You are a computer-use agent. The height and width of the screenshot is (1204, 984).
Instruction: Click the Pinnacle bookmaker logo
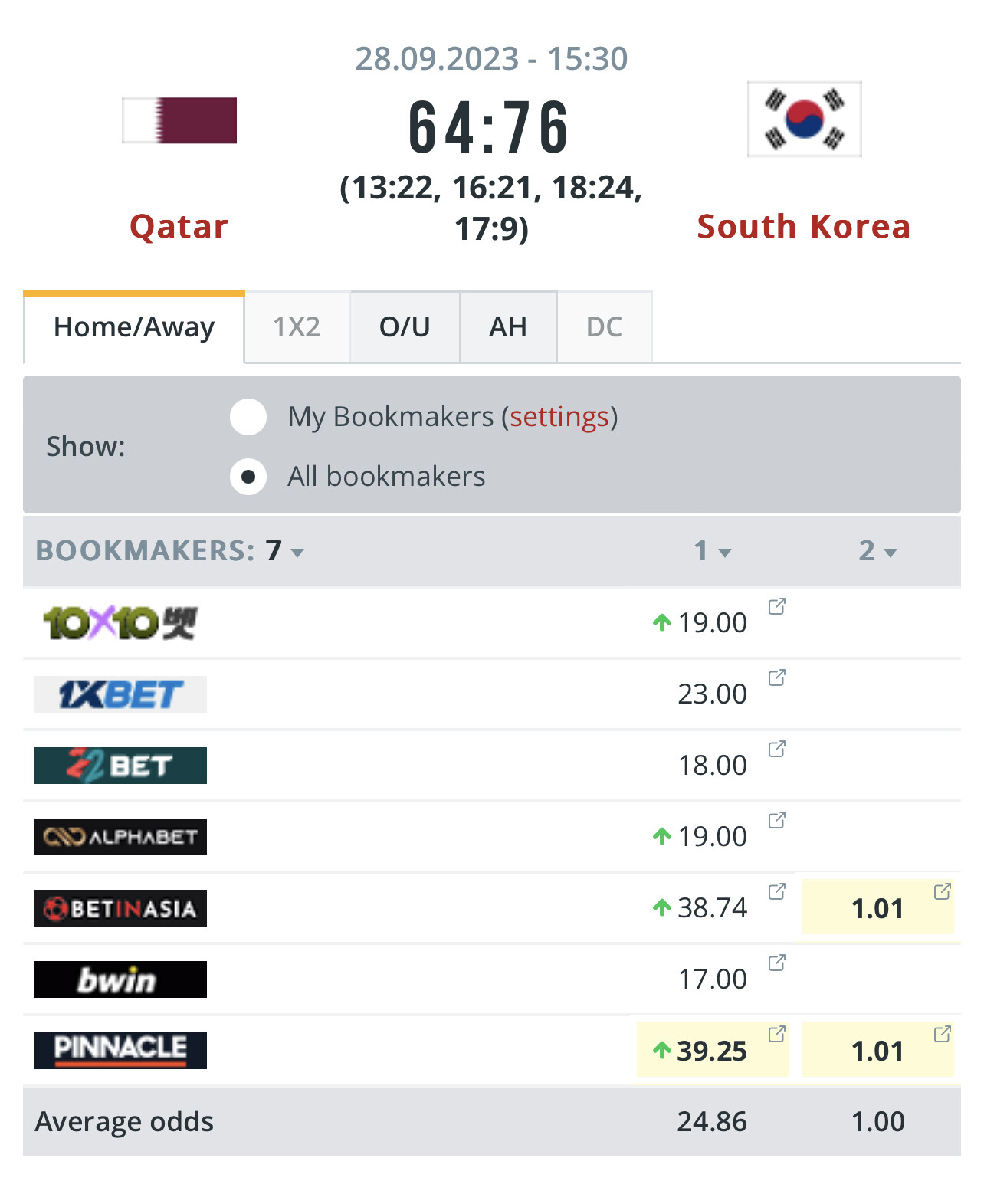click(x=120, y=1050)
